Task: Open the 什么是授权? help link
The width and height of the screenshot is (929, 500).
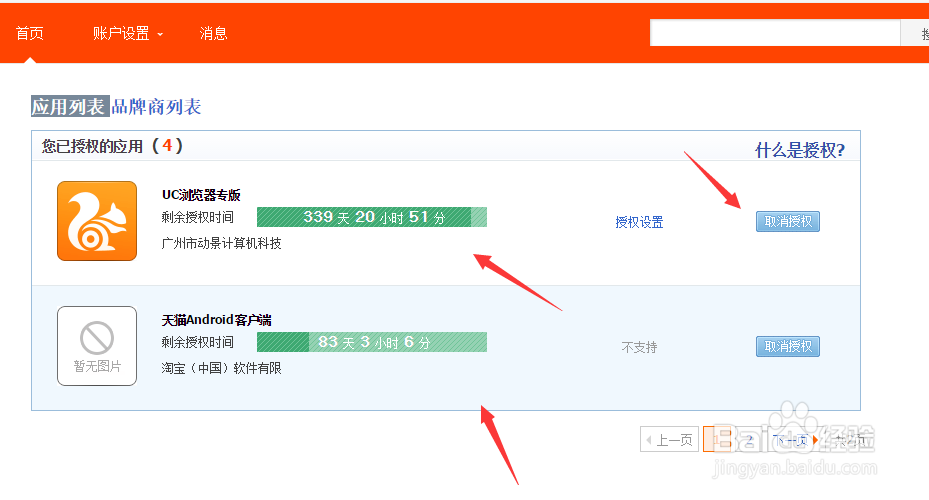Action: pyautogui.click(x=800, y=150)
